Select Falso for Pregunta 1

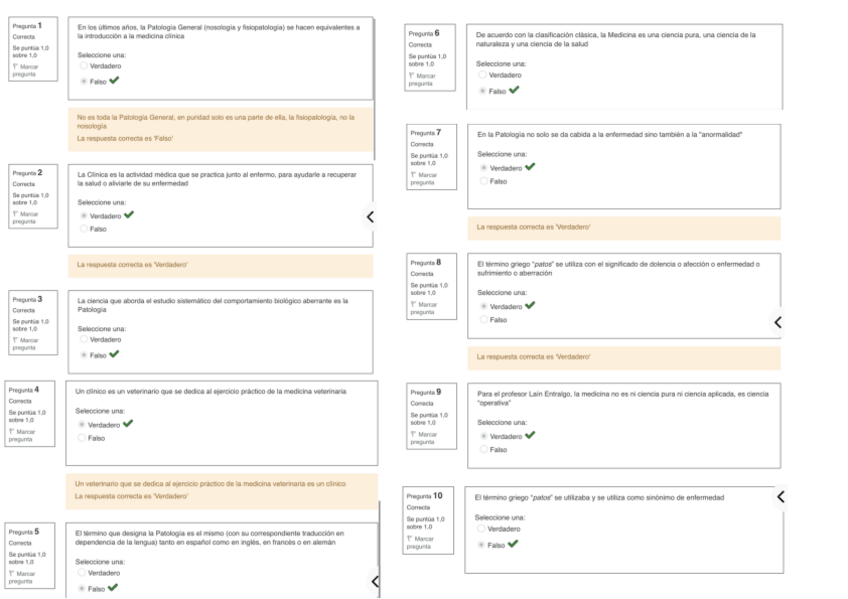click(83, 81)
